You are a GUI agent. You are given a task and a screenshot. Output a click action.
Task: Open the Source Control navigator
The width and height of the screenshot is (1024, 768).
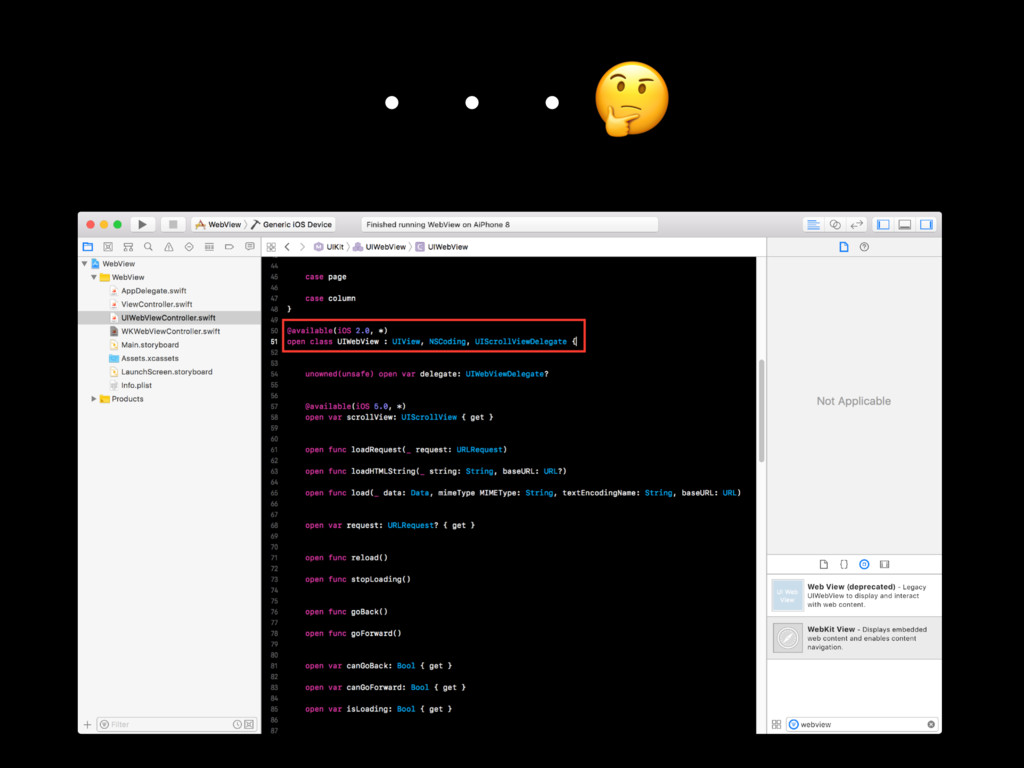[108, 247]
